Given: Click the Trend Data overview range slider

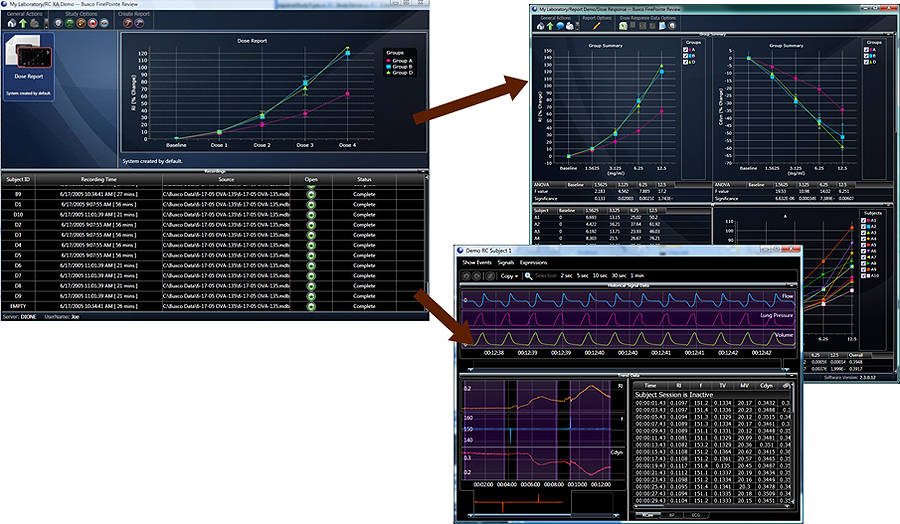Looking at the screenshot, I should pos(543,515).
